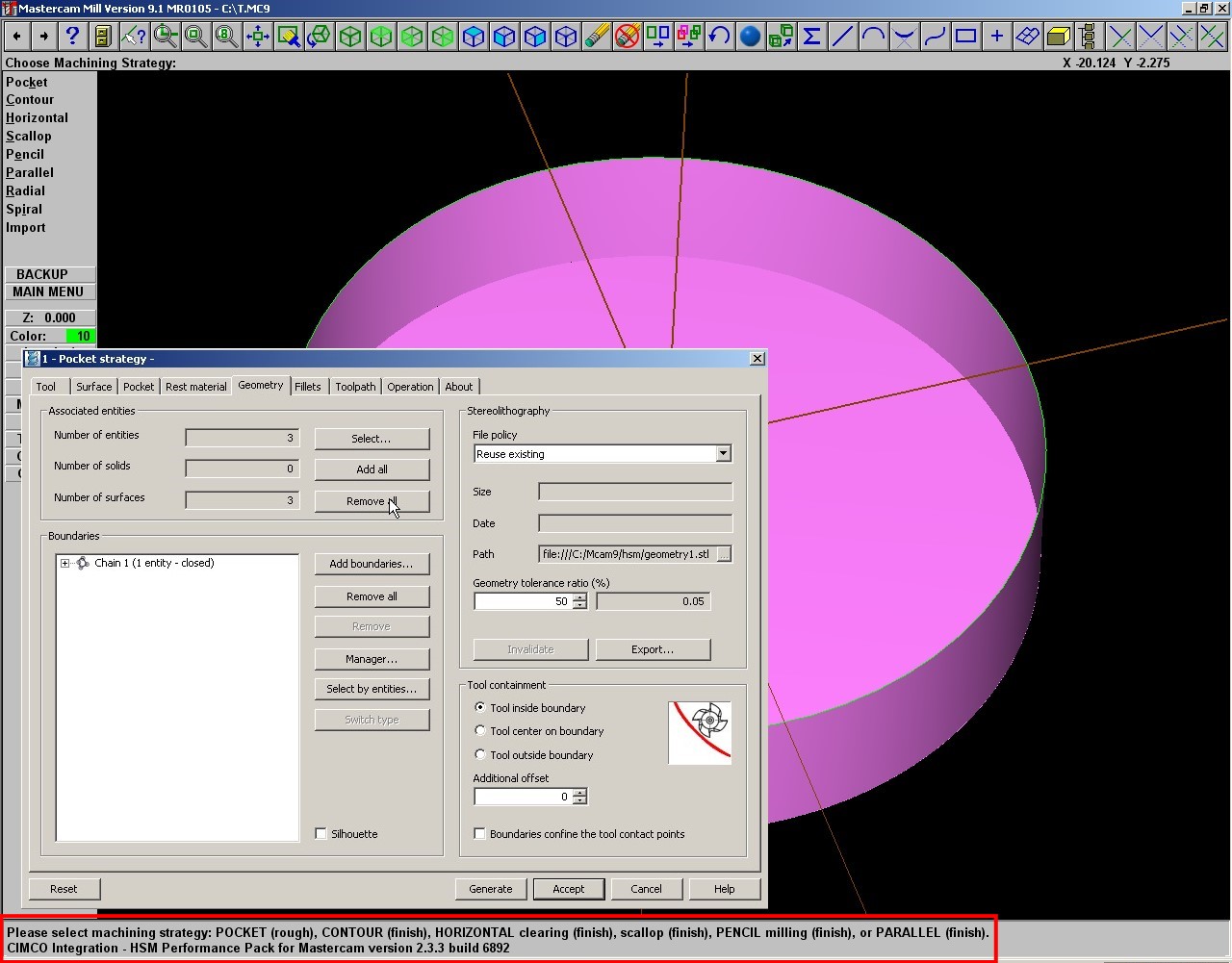The height and width of the screenshot is (963, 1232).
Task: Switch to the Toolpath tab
Action: (355, 387)
